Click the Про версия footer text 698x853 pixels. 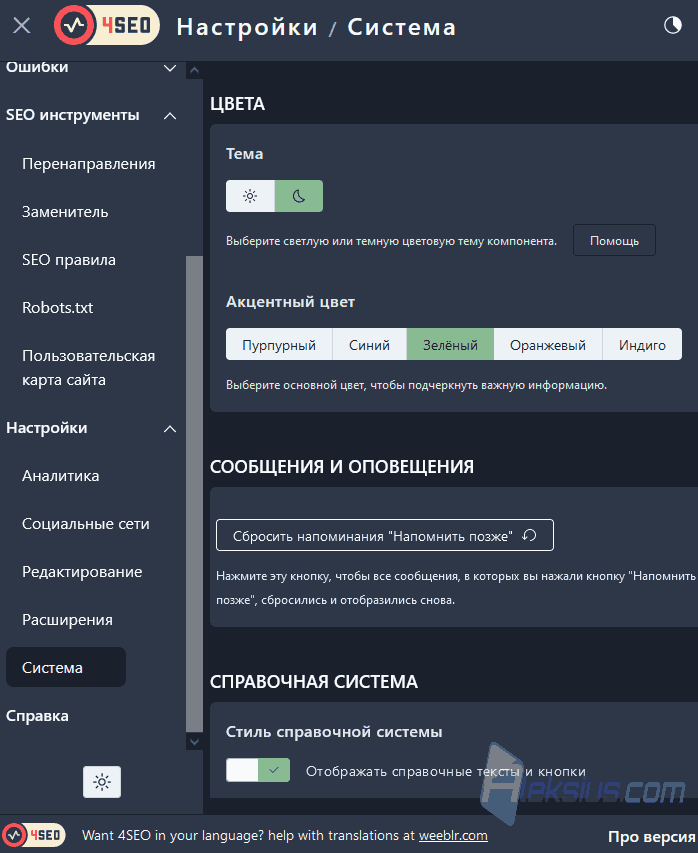coord(652,837)
